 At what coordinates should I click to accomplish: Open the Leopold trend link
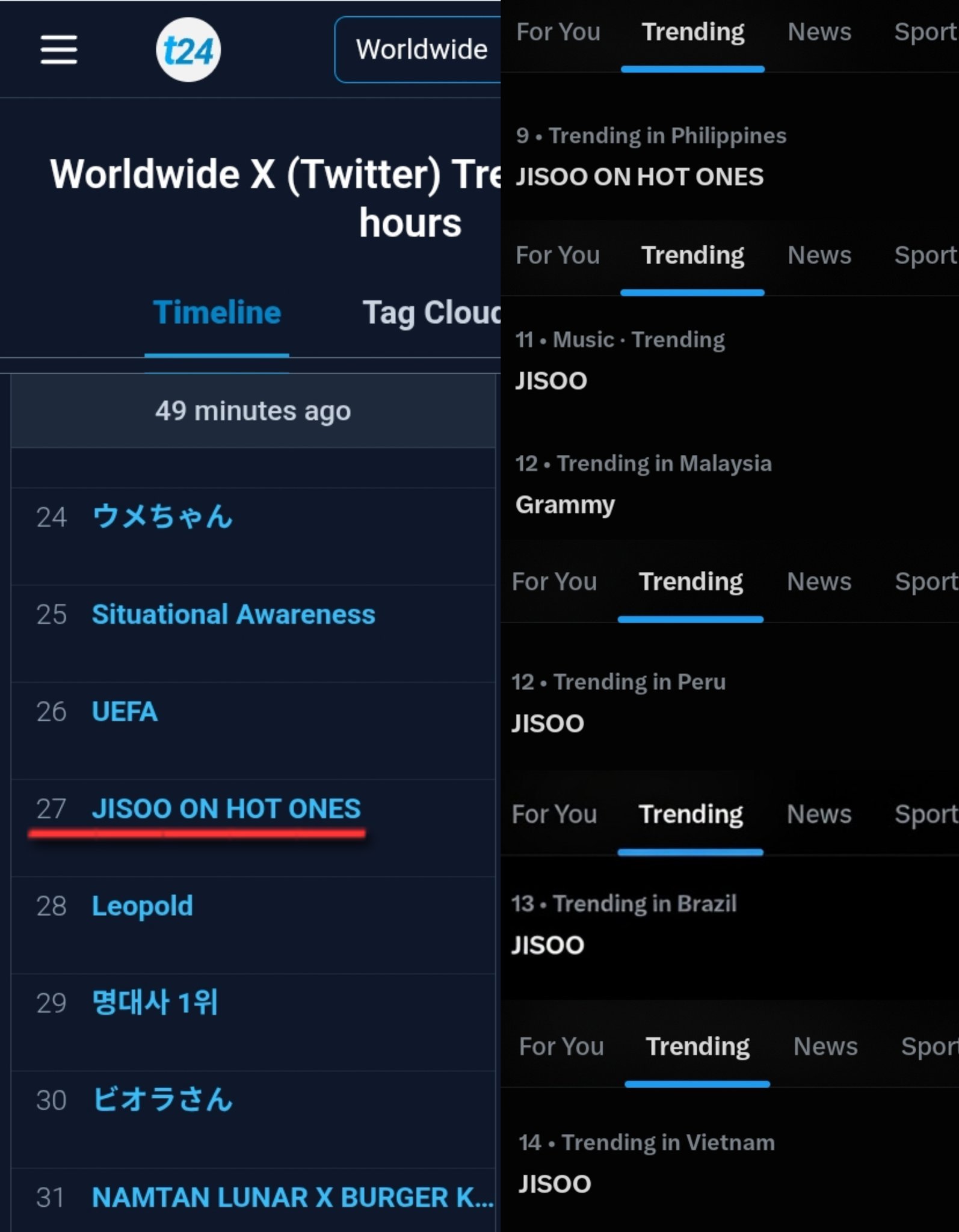[143, 906]
